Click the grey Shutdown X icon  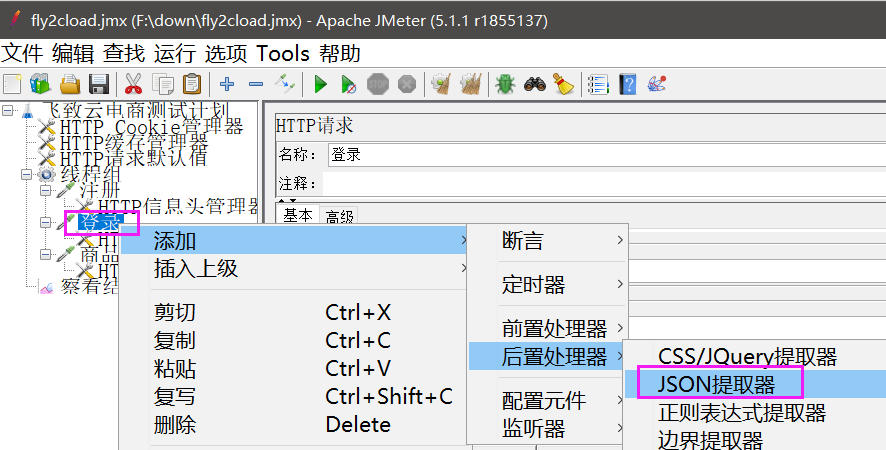pyautogui.click(x=407, y=85)
